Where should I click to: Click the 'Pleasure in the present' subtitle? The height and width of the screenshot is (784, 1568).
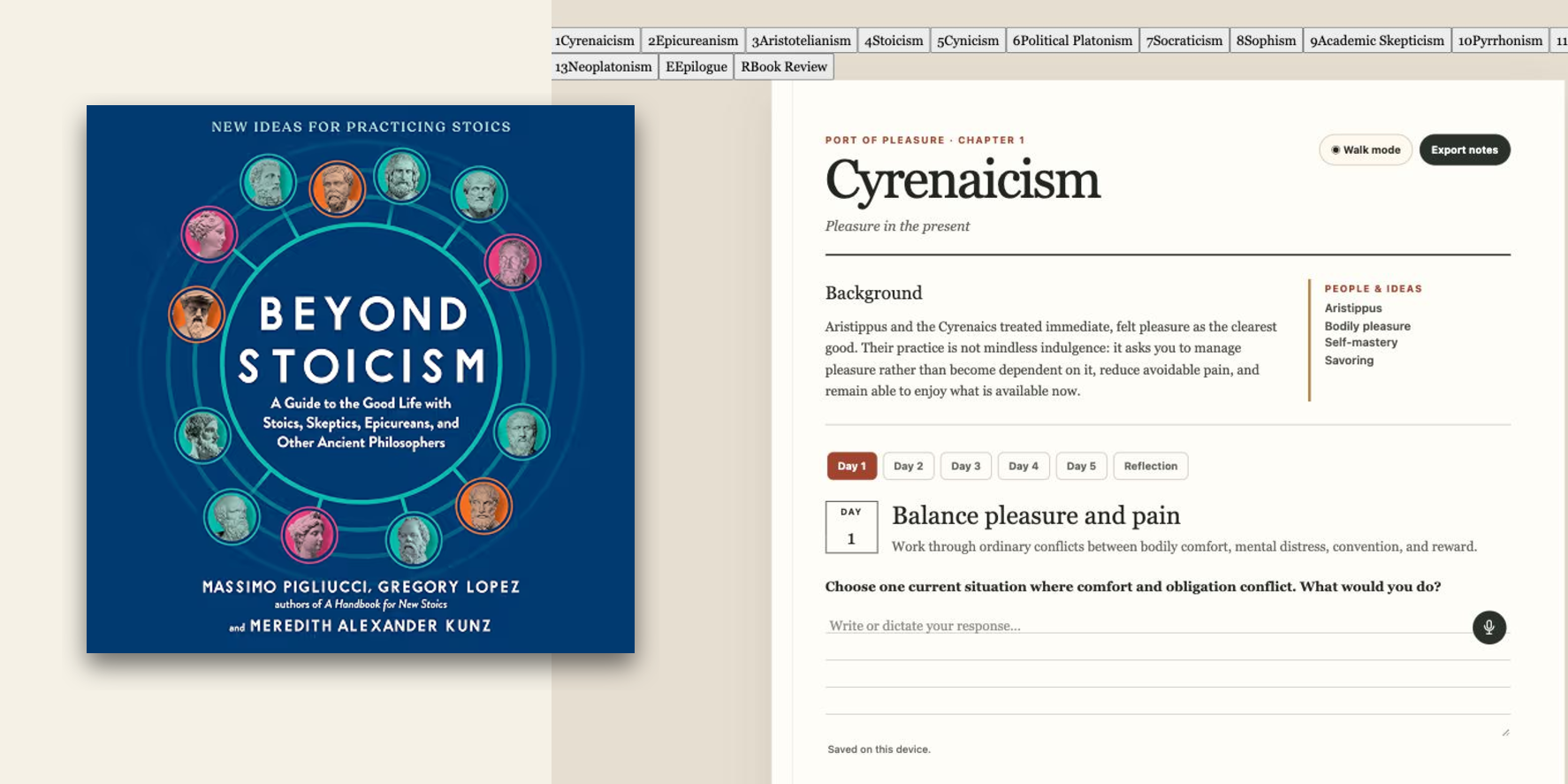tap(897, 226)
